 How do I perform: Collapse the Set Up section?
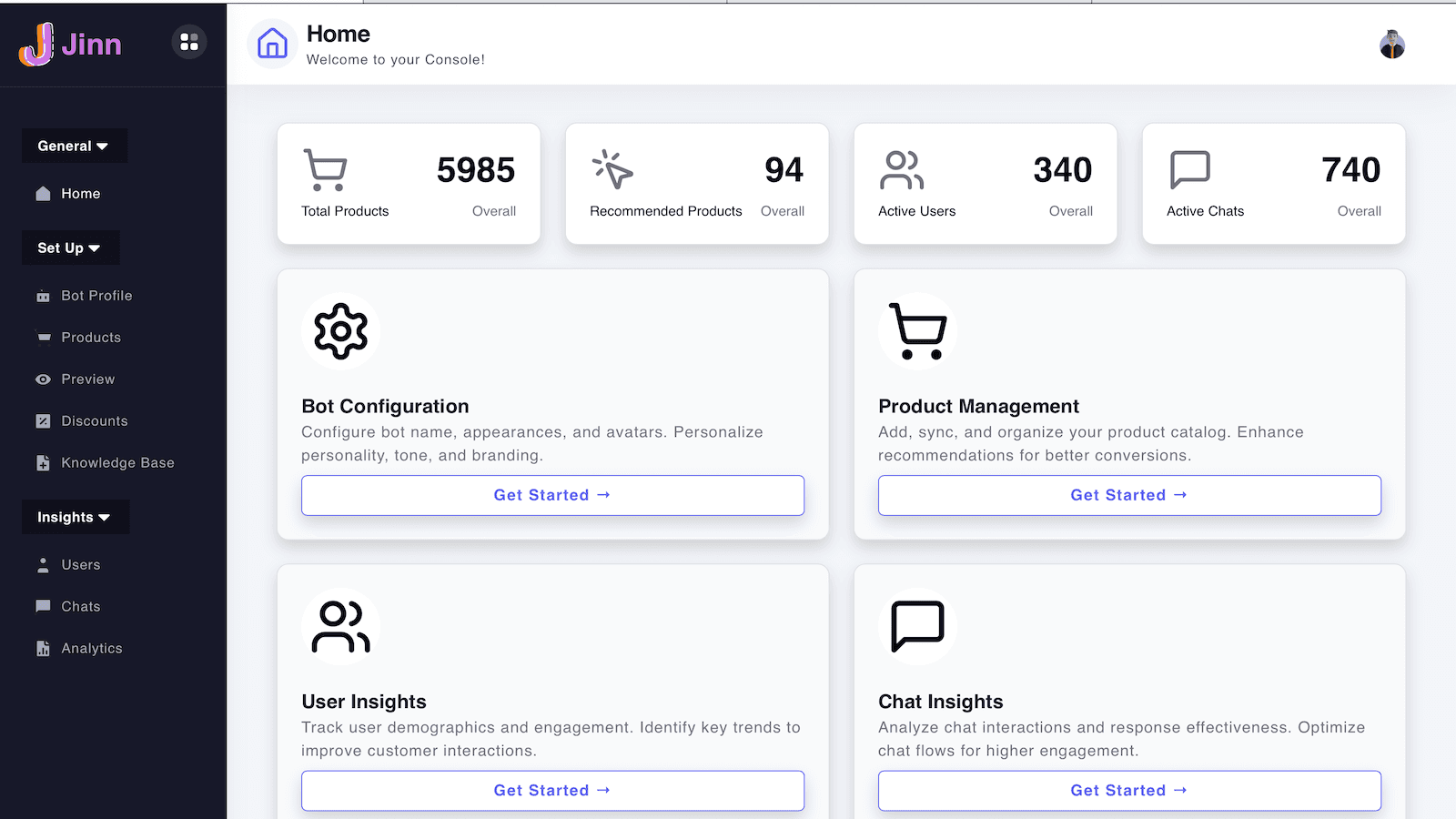[x=70, y=248]
